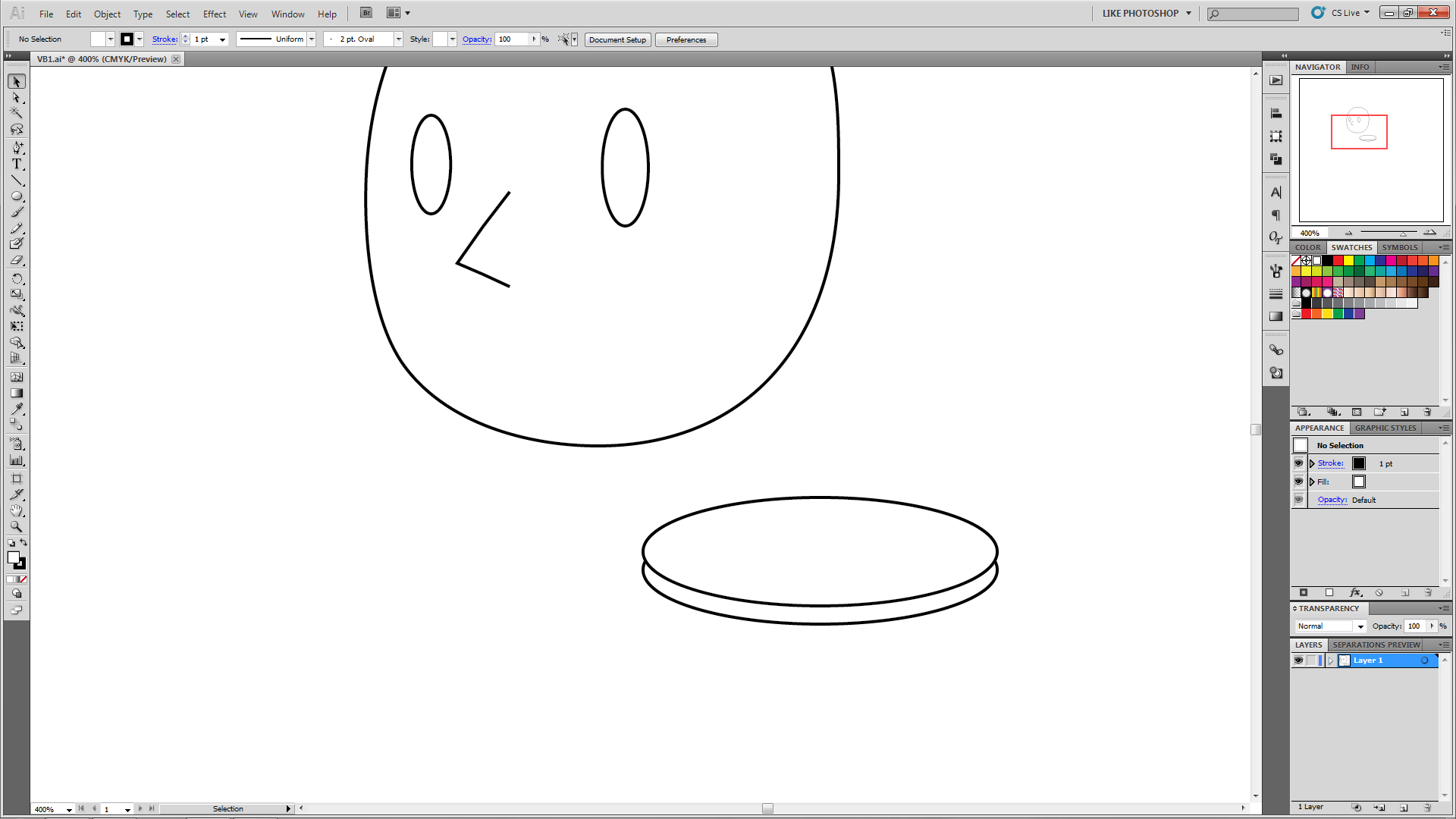
Task: Pick the red swatch in Swatches panel
Action: pos(1338,261)
